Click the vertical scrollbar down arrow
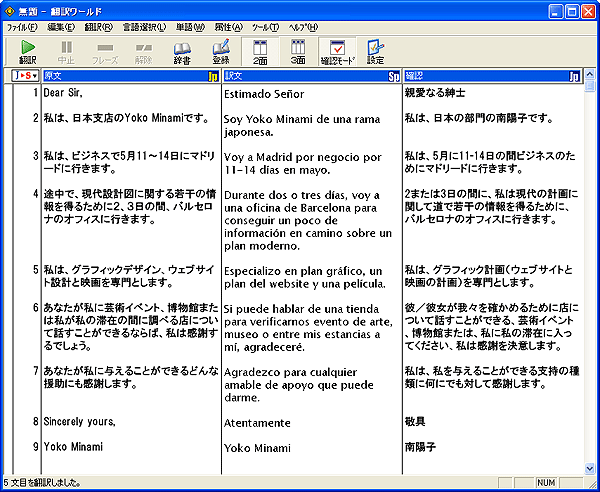Viewport: 600px width, 492px height. (x=590, y=468)
